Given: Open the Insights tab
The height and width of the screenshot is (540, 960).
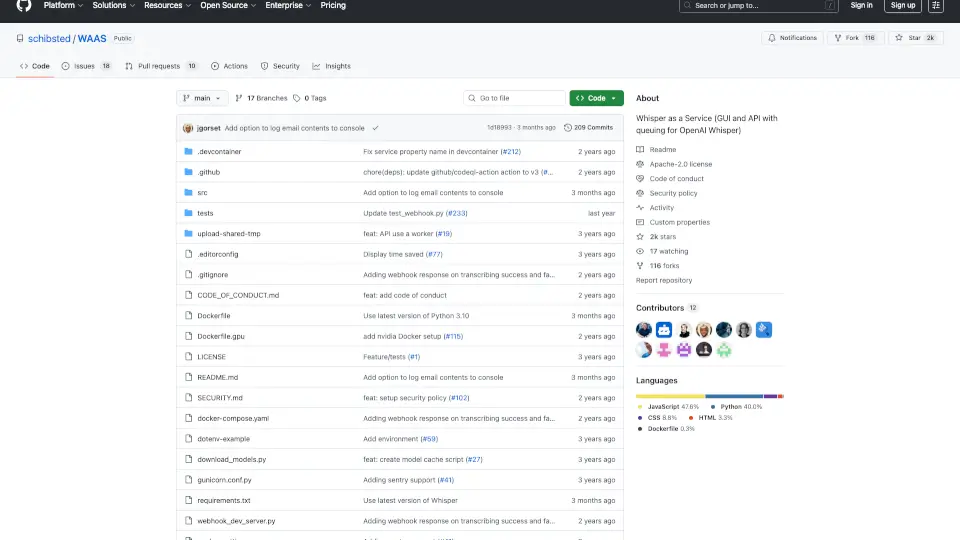Looking at the screenshot, I should tap(332, 66).
